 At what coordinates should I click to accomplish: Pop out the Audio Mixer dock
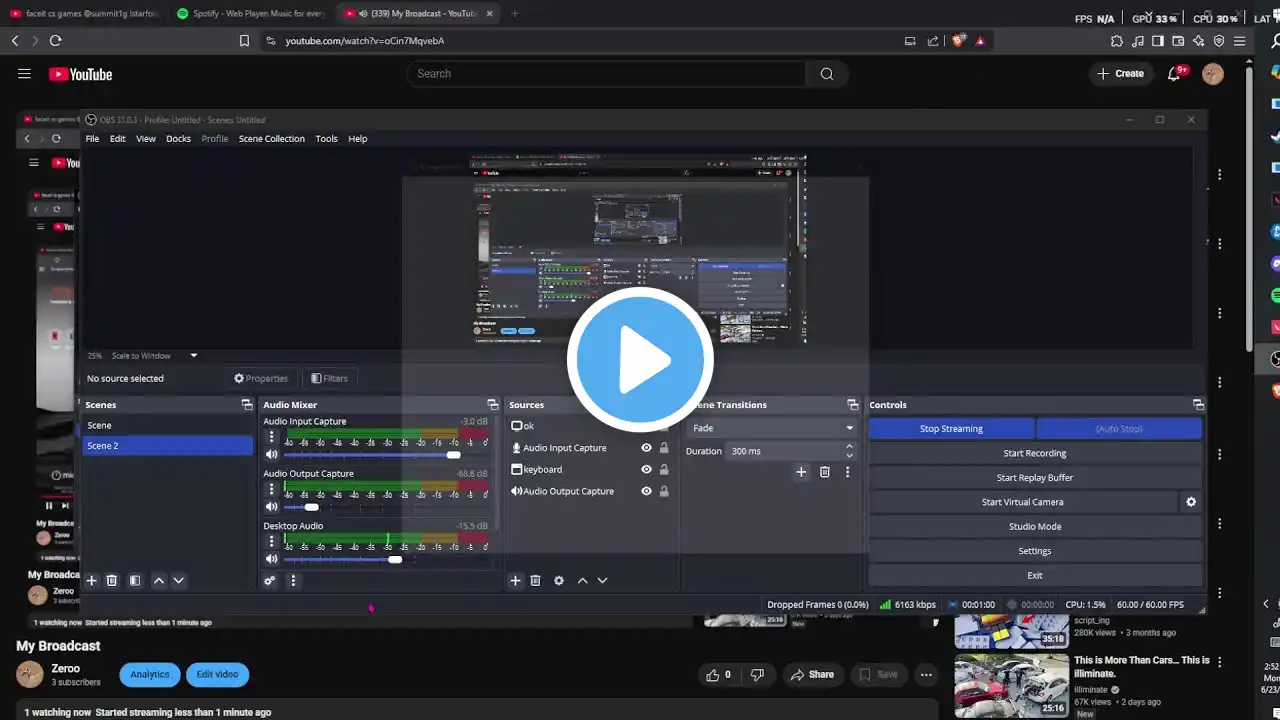coord(492,405)
